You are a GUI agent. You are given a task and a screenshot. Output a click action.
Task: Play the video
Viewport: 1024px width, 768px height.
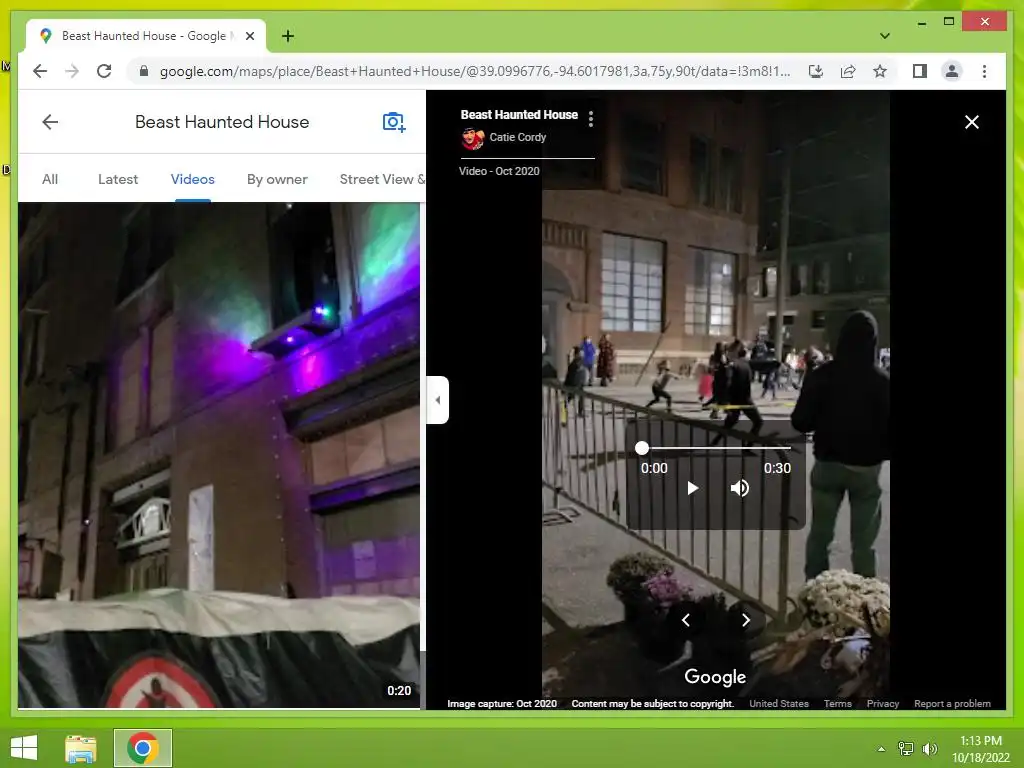[692, 488]
